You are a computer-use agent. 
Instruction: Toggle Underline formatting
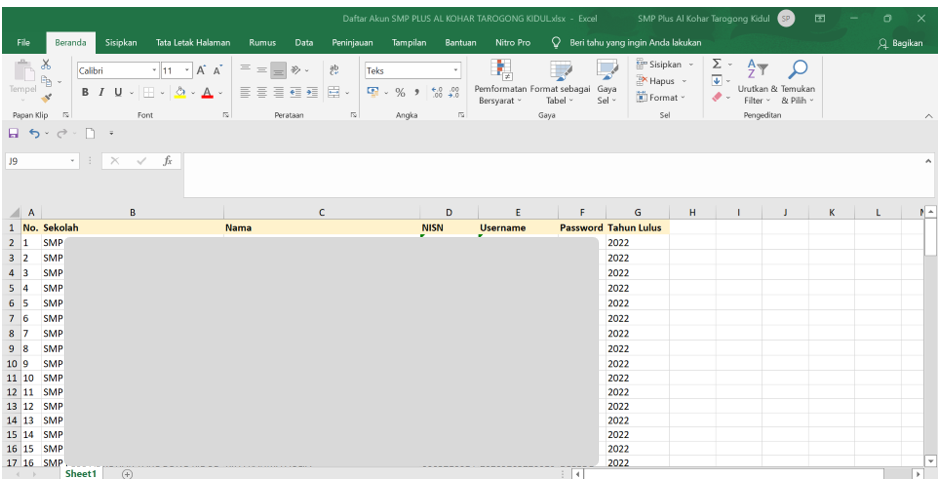click(118, 92)
